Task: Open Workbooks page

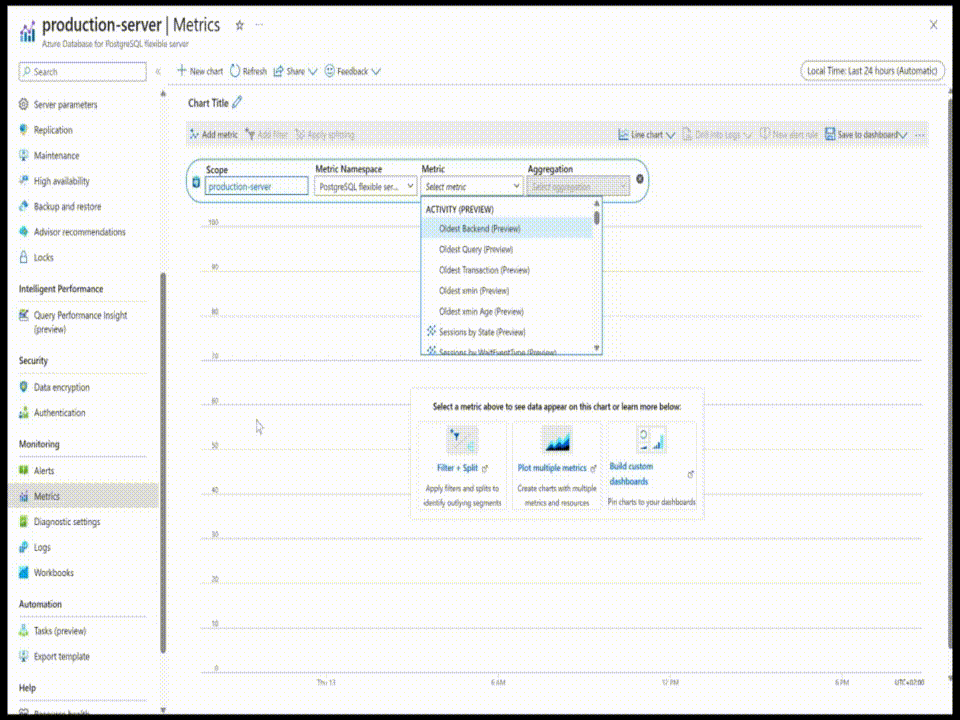Action: pyautogui.click(x=53, y=573)
